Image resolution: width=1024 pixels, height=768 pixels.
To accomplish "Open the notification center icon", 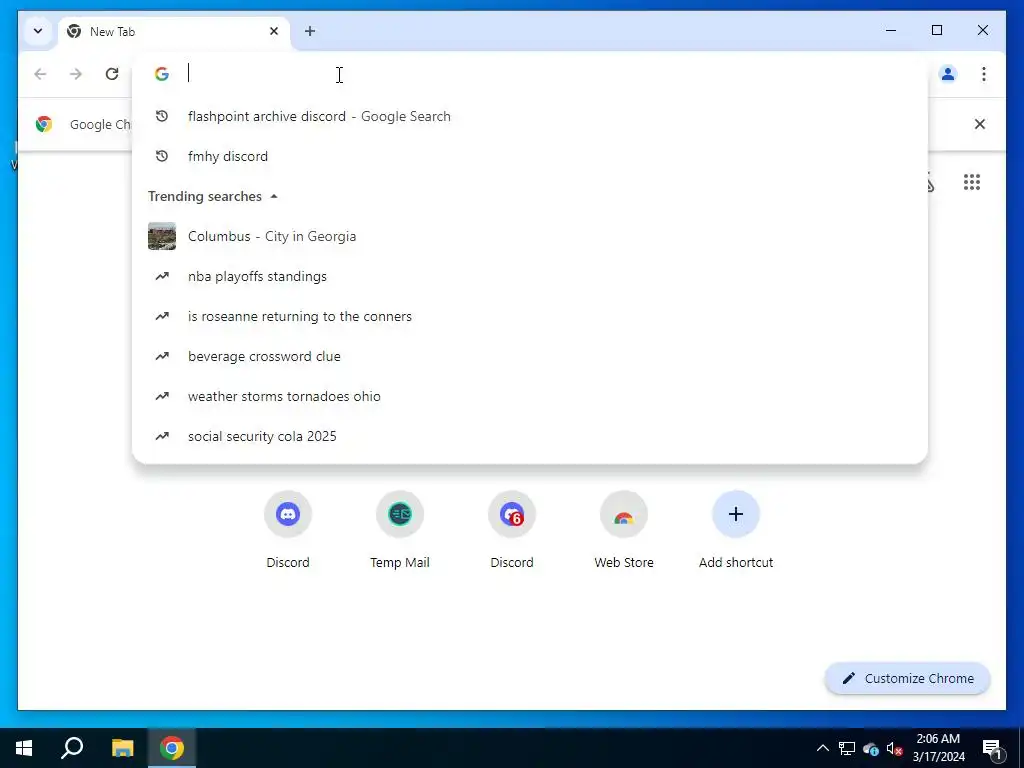I will point(992,748).
